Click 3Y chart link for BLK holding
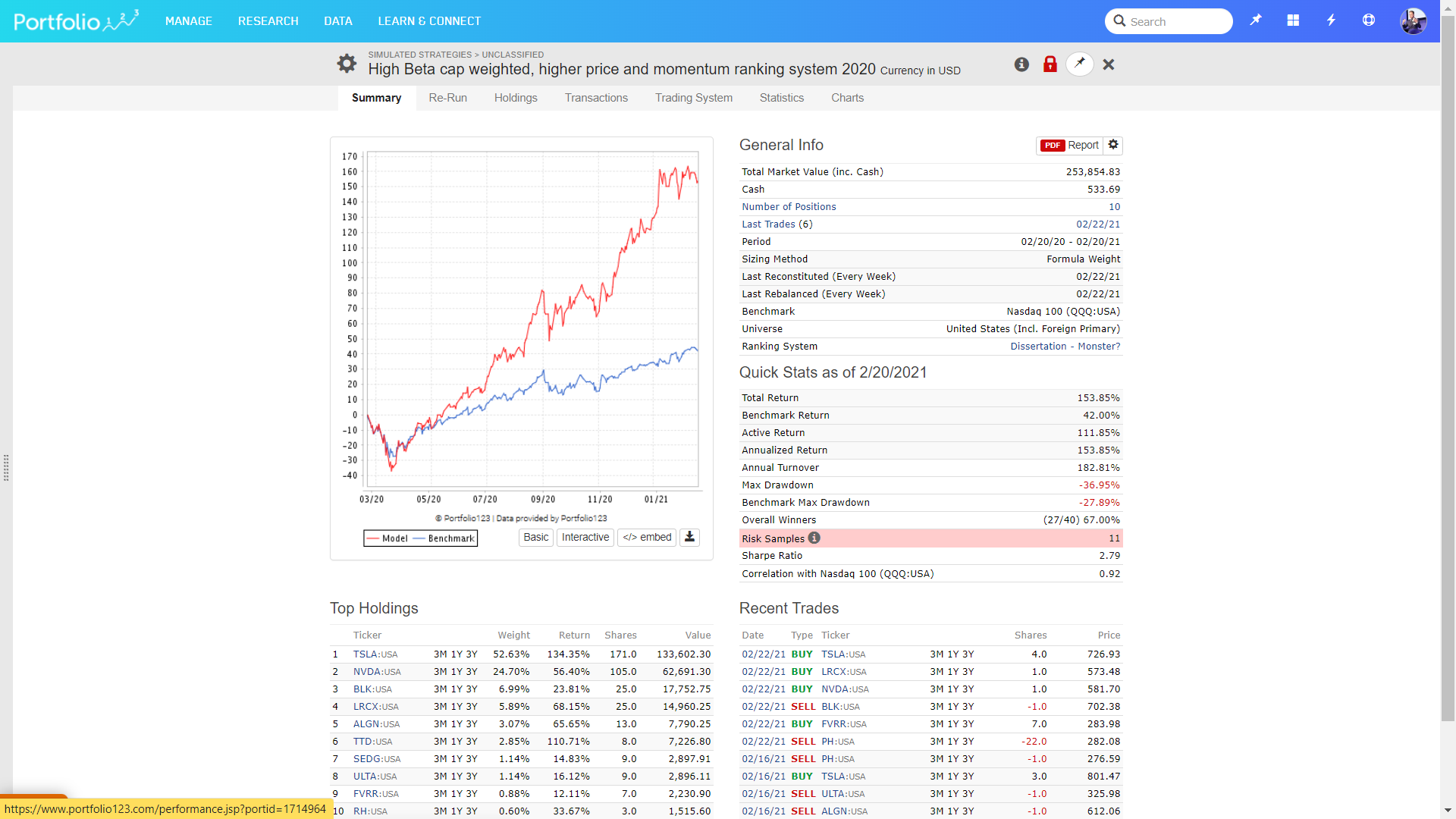Viewport: 1456px width, 819px height. (472, 689)
